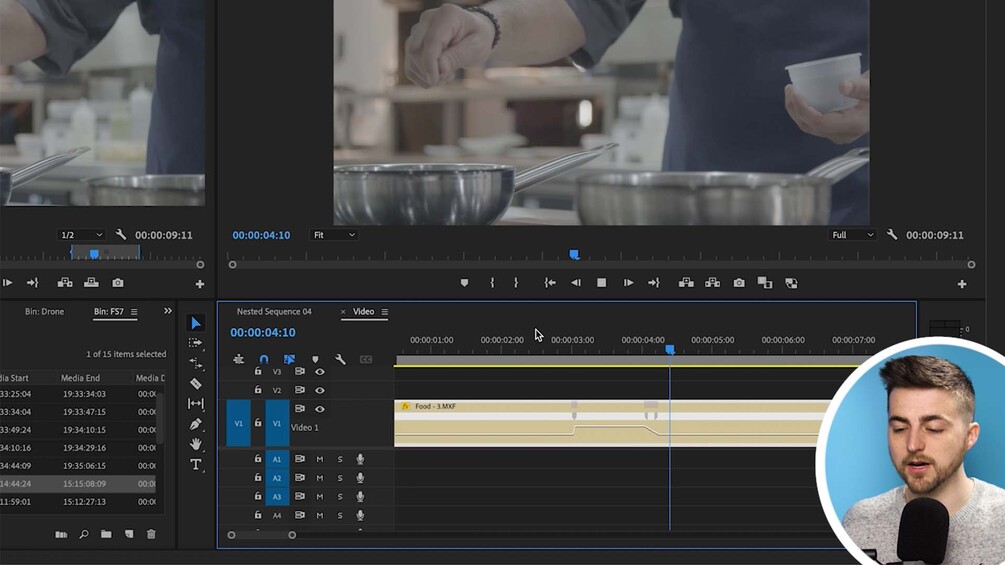This screenshot has height=565, width=1005.
Task: Close the Video sequence tab
Action: click(x=343, y=312)
